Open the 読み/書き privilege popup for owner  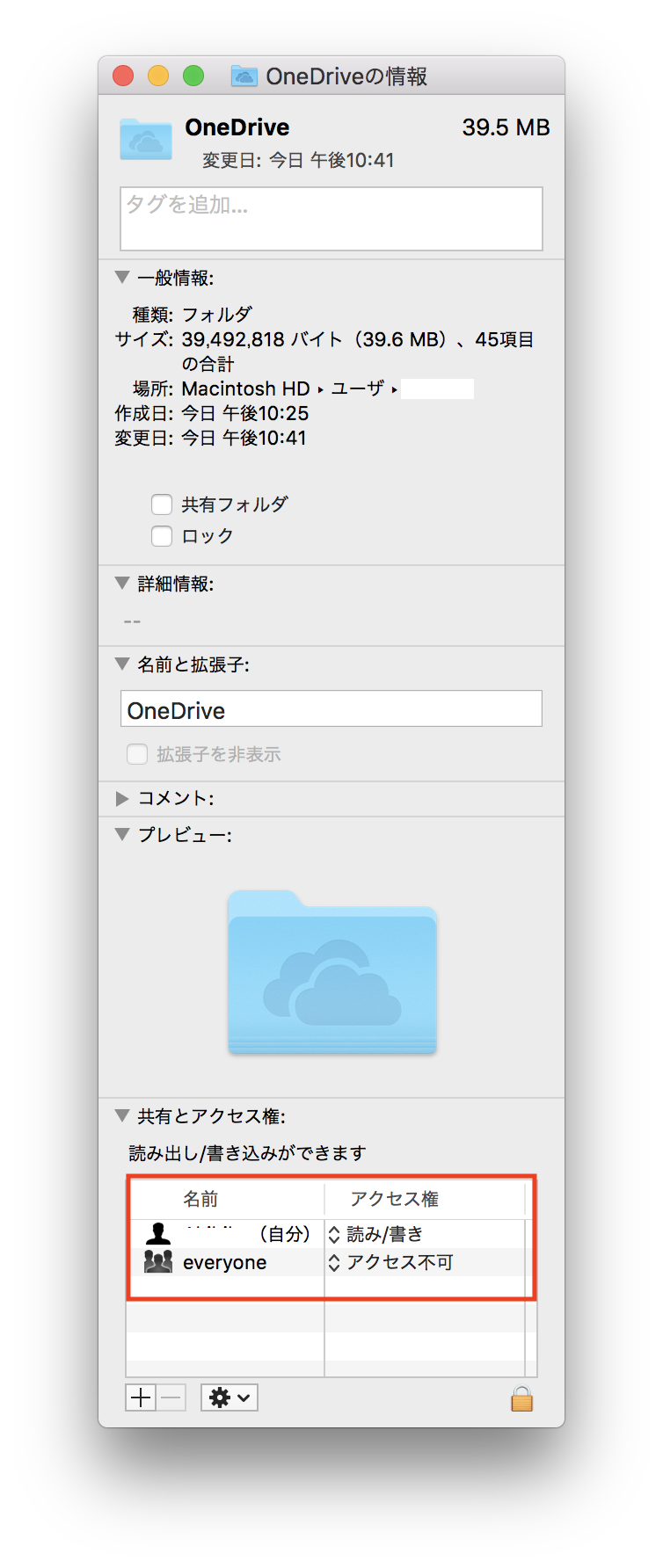tap(376, 1234)
